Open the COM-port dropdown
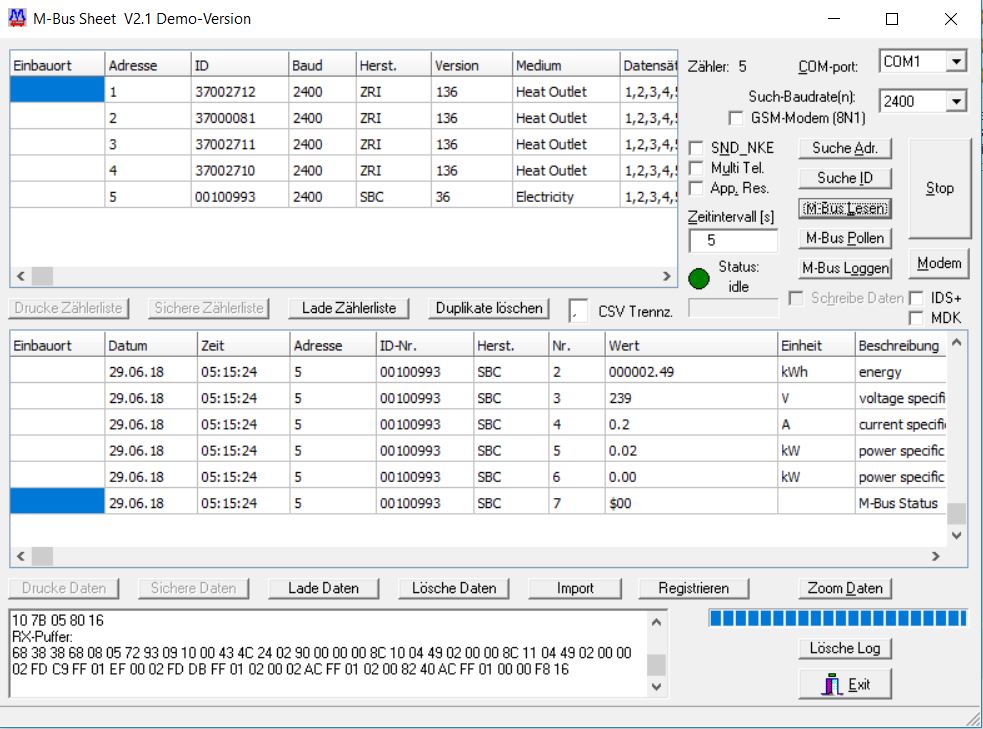The image size is (983, 729). (956, 61)
